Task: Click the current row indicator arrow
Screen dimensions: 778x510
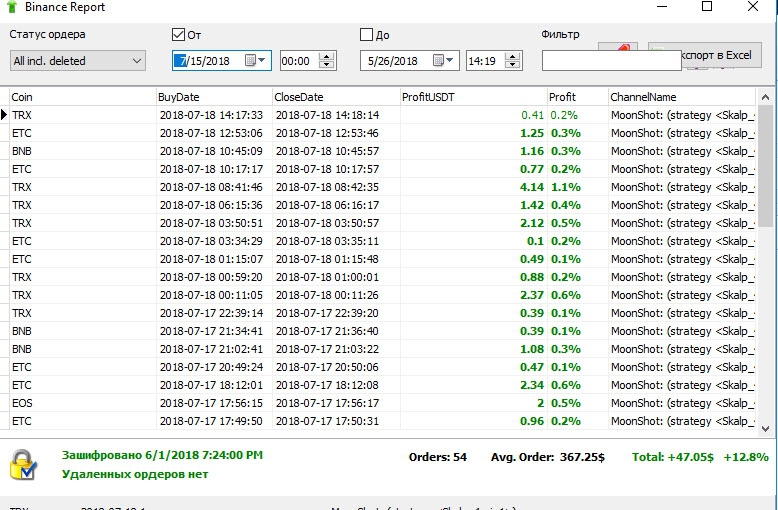Action: coord(4,115)
